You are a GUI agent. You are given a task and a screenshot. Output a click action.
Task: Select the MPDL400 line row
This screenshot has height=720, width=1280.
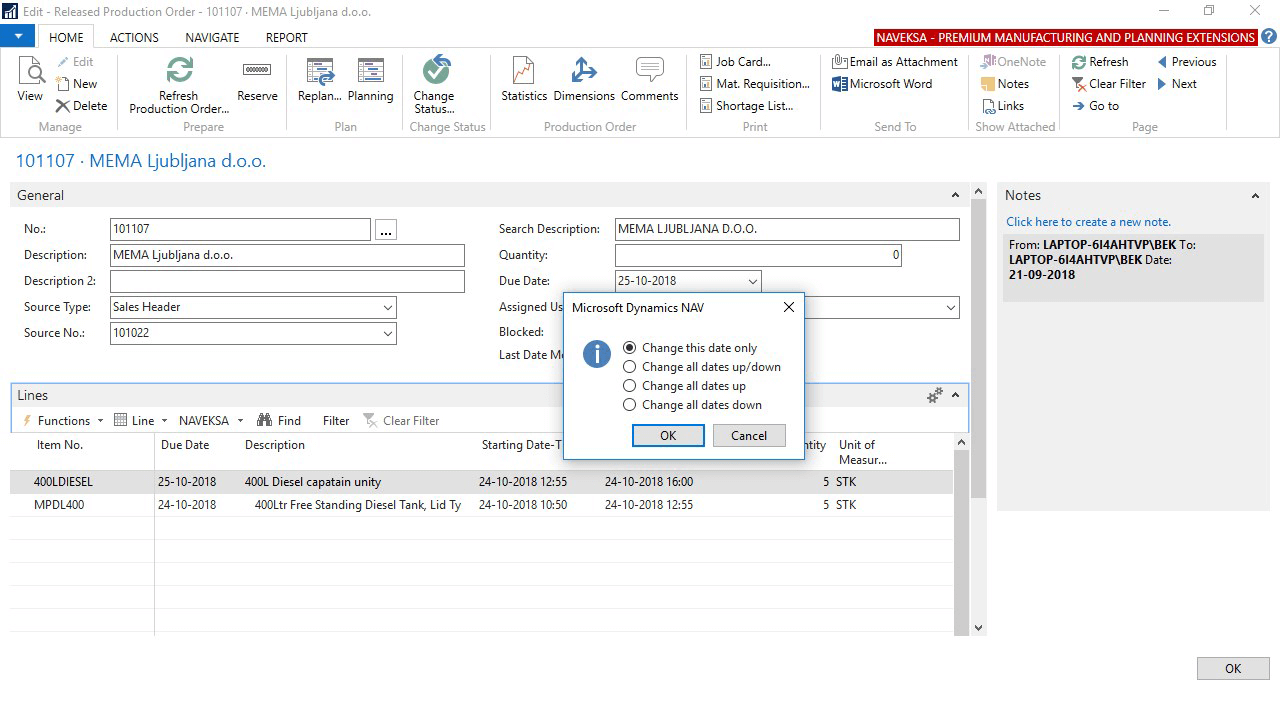point(482,505)
